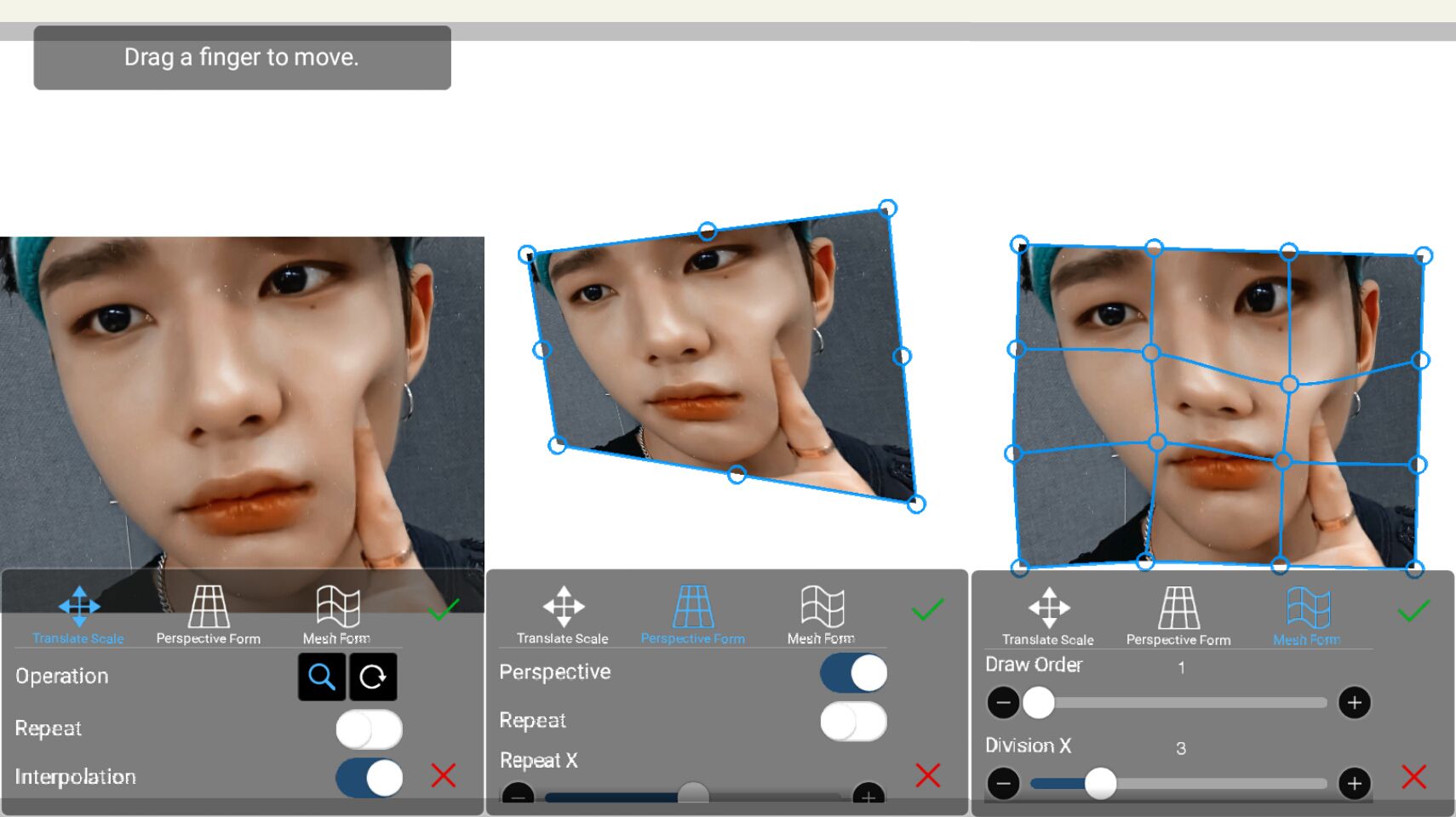Viewport: 1456px width, 817px height.
Task: Click top-left corner handle of perspective image
Action: pyautogui.click(x=527, y=254)
